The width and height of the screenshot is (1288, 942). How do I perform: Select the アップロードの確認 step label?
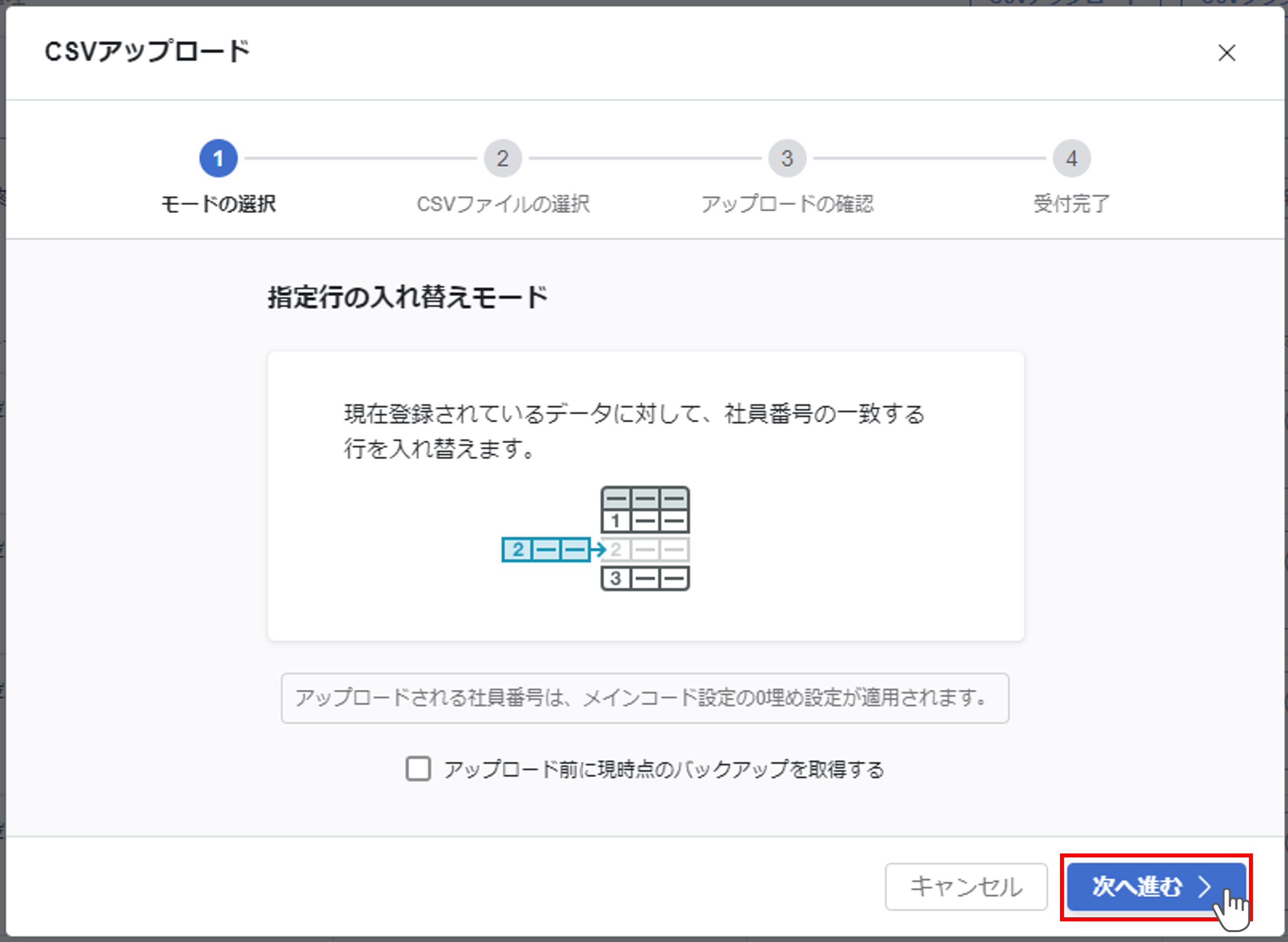786,204
